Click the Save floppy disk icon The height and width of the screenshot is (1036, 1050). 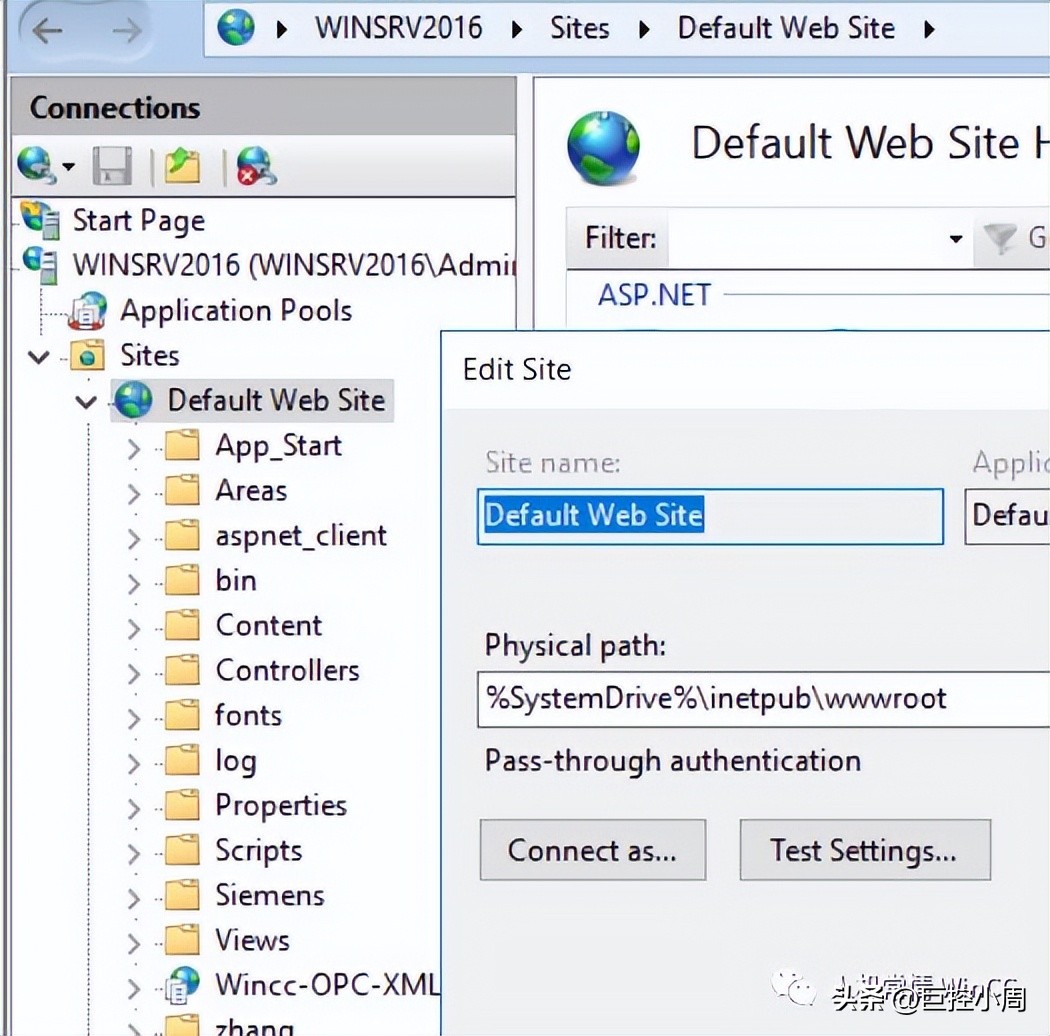point(112,165)
